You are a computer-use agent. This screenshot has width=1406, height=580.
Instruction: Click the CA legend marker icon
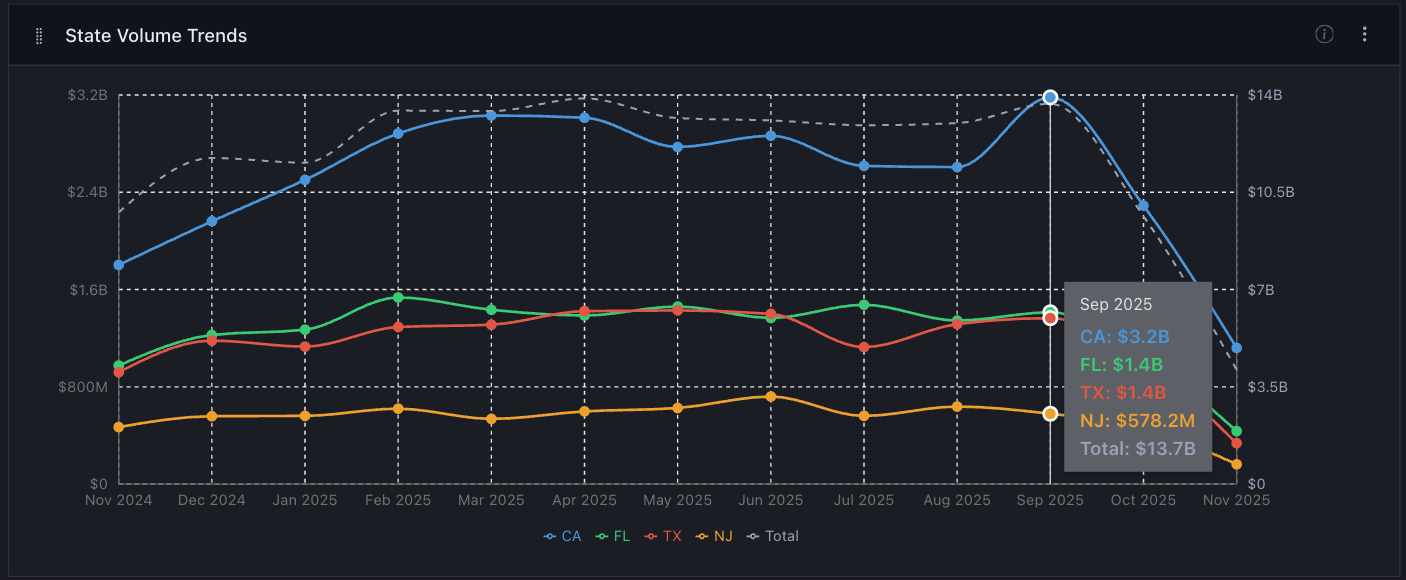(548, 536)
